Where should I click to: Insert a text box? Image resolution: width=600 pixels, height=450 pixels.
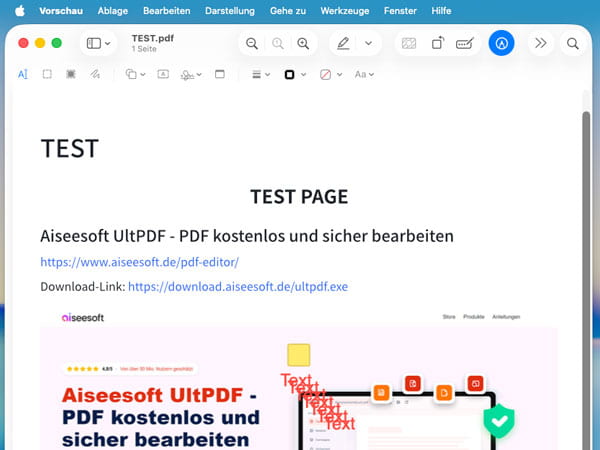pyautogui.click(x=163, y=74)
